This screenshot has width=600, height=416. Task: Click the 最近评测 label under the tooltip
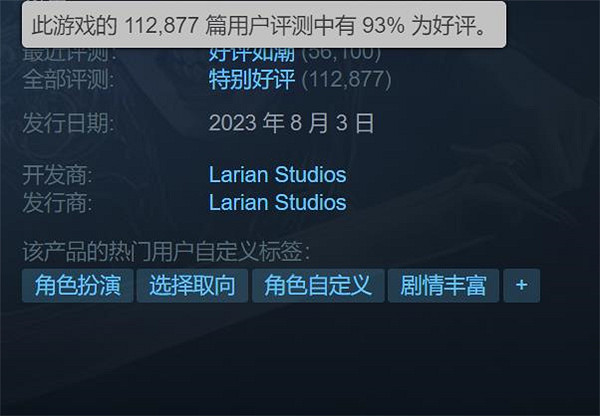pos(70,55)
